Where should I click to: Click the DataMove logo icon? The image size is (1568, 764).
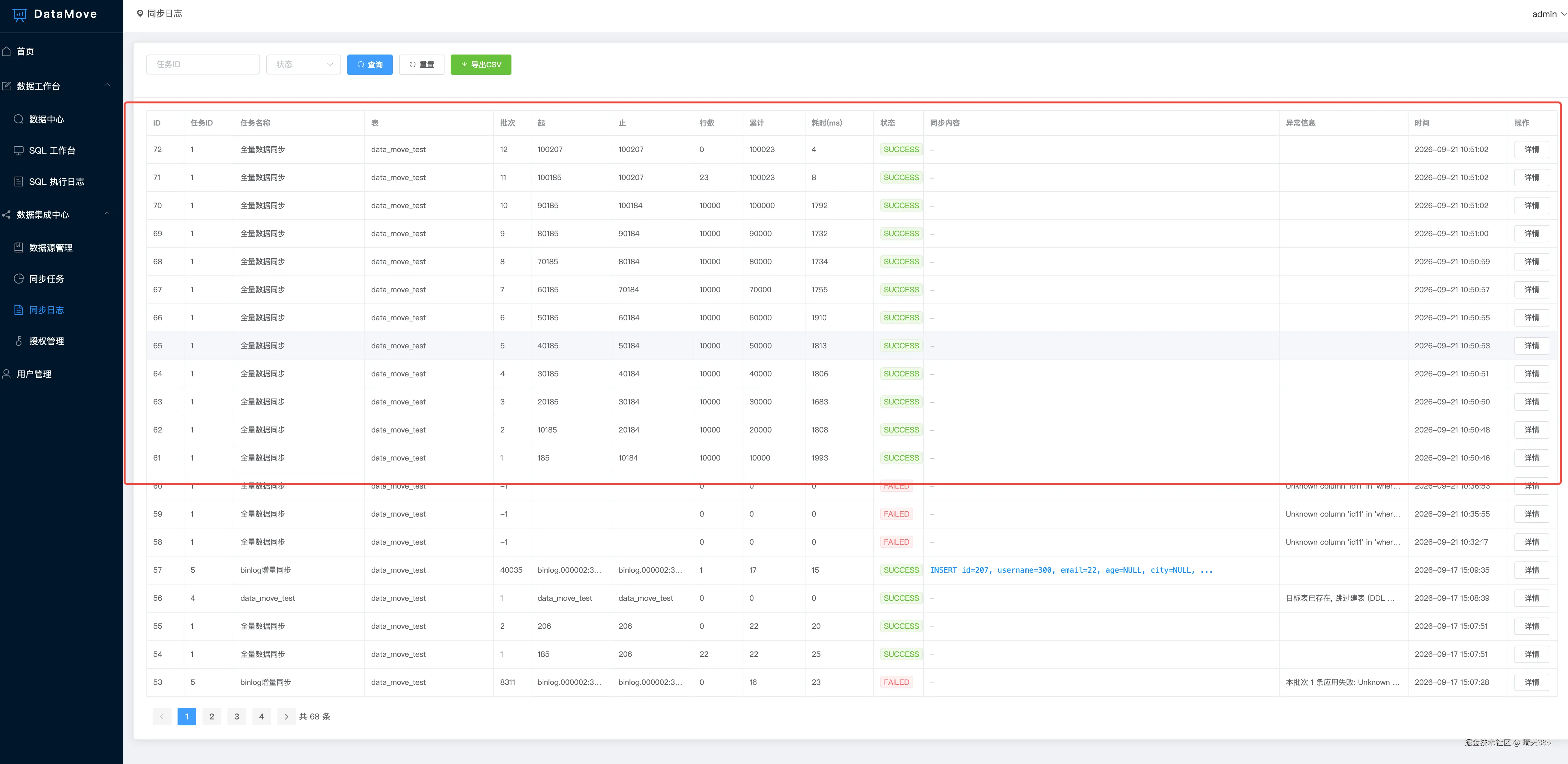20,15
